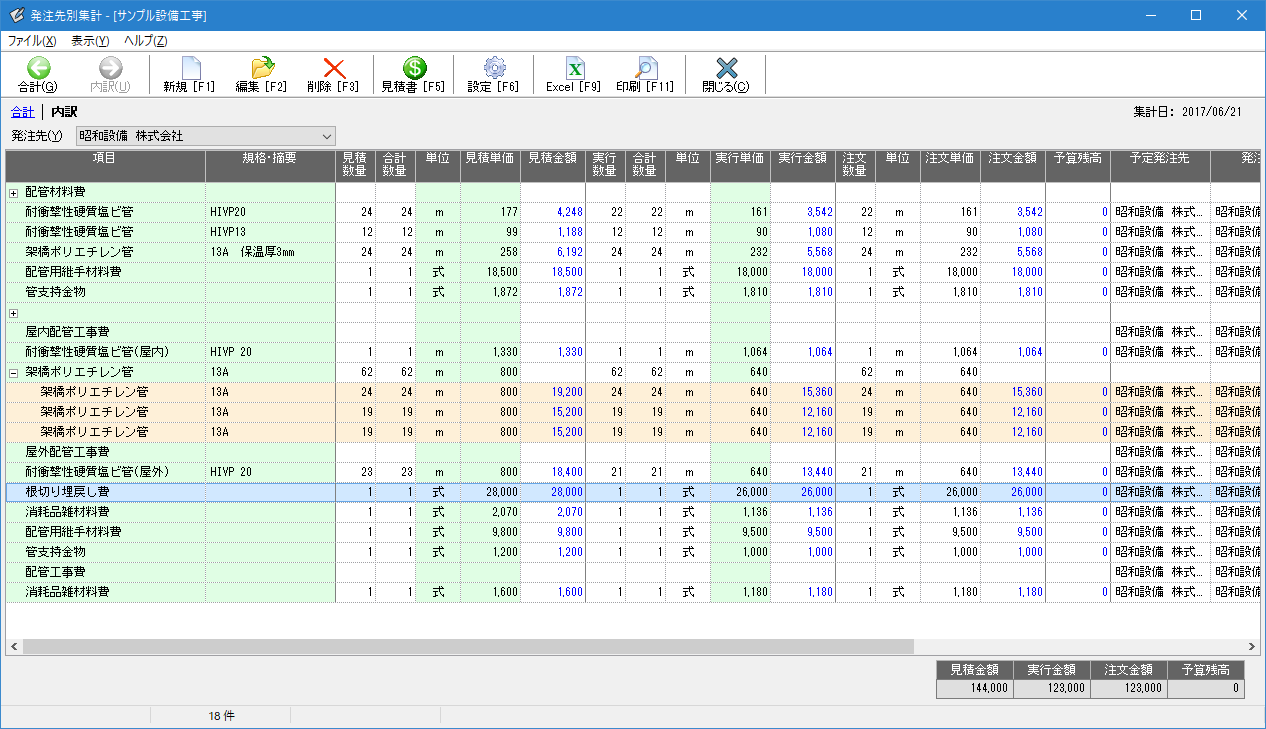This screenshot has height=729, width=1266.
Task: Maximize the 発注先別集計 window
Action: click(1196, 15)
